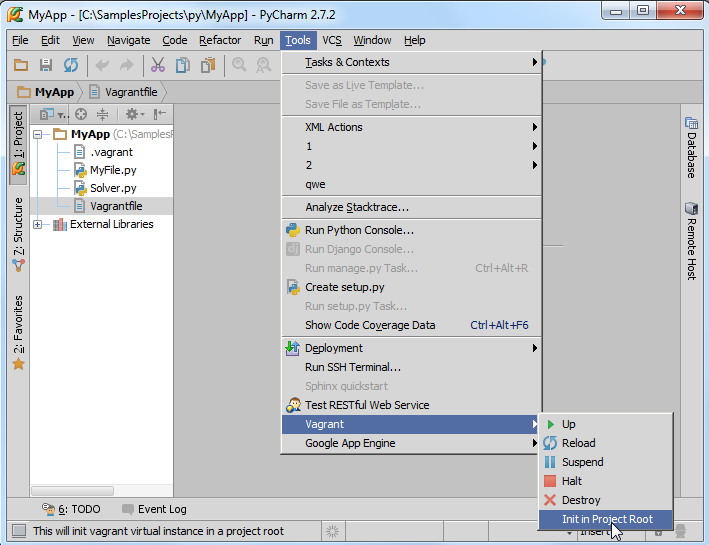The image size is (709, 545).
Task: Select Suspend in Vagrant submenu
Action: pyautogui.click(x=605, y=462)
